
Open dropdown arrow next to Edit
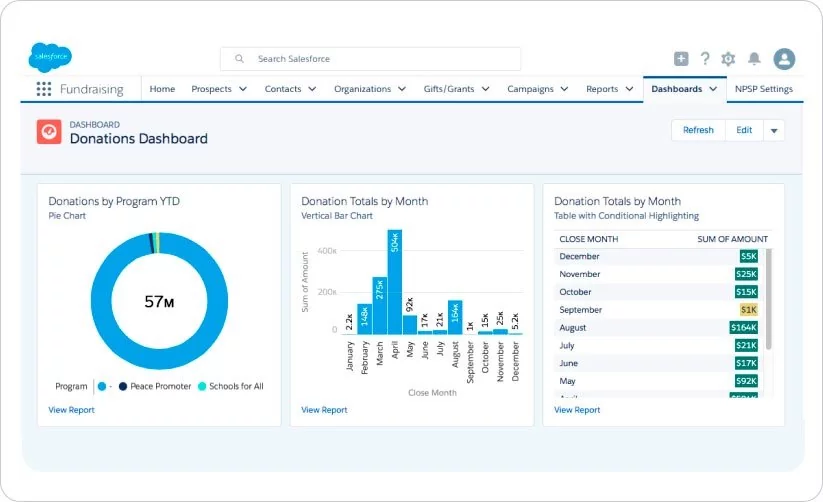pyautogui.click(x=774, y=131)
